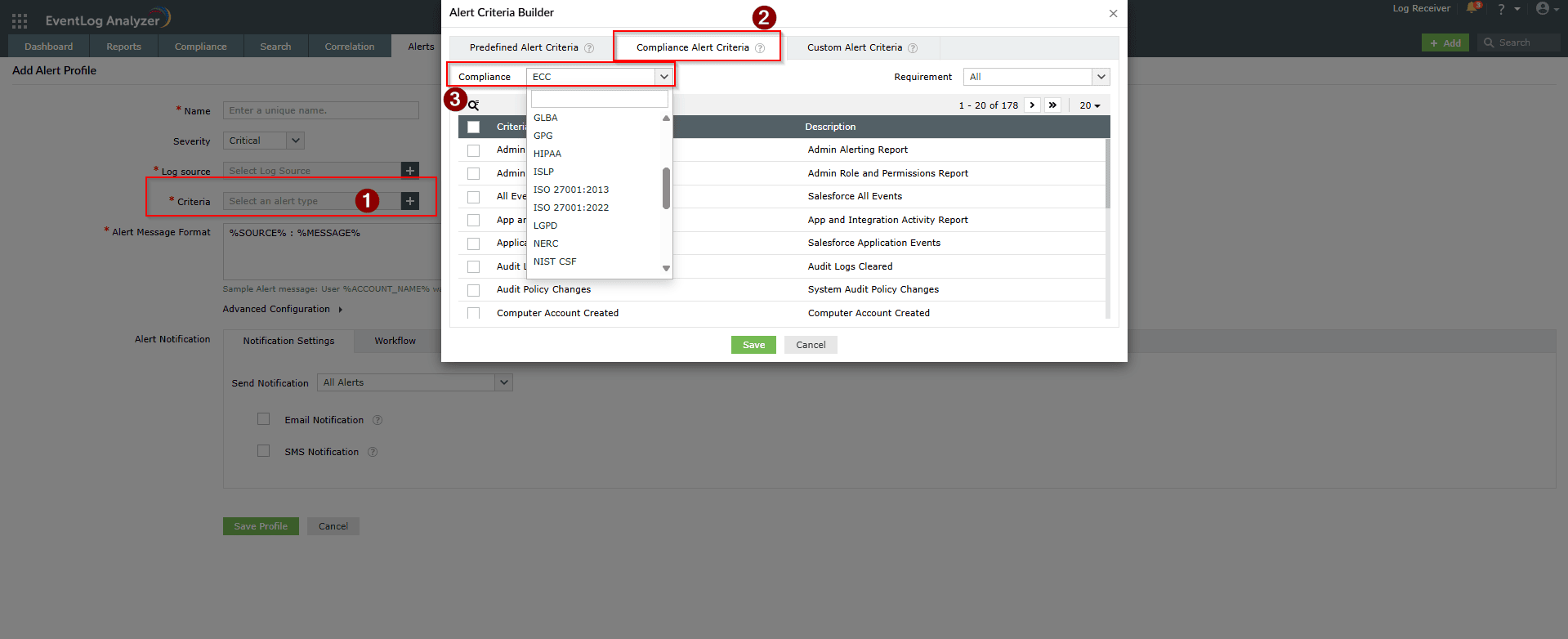Click Cancel in Alert Criteria Builder
Viewport: 1568px width, 639px height.
point(811,345)
